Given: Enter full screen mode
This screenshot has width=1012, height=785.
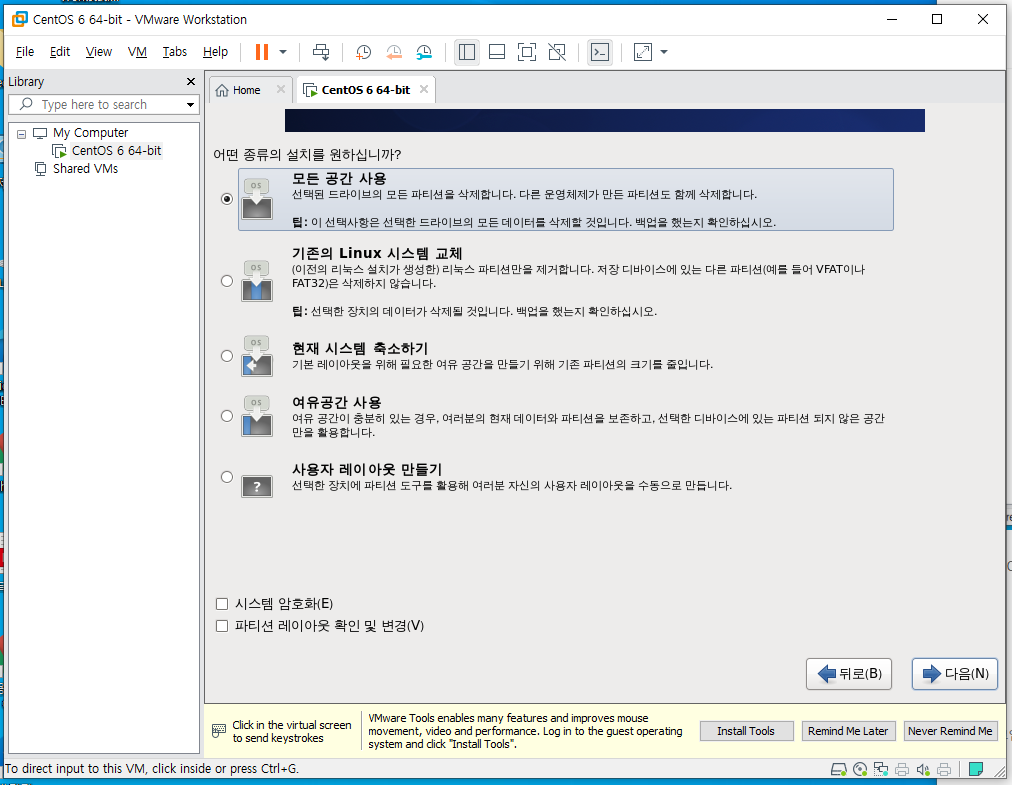Looking at the screenshot, I should [527, 52].
